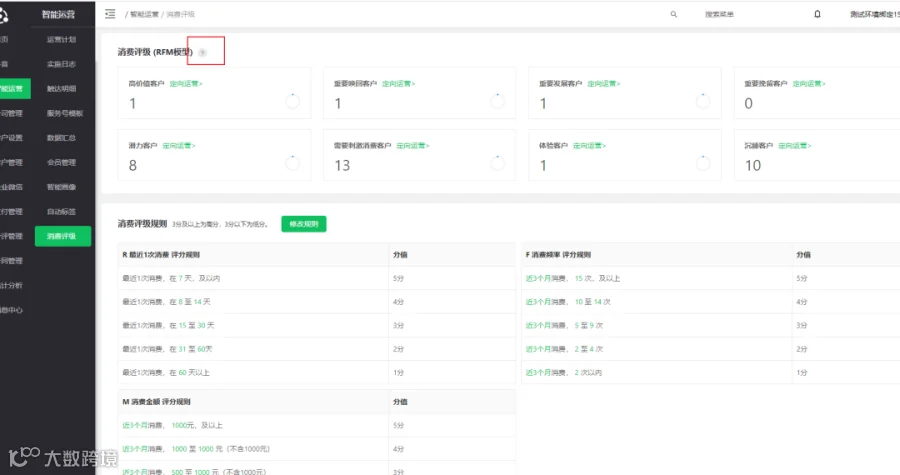Image resolution: width=900 pixels, height=475 pixels.
Task: Click row '最近1次消费，在 31 至 60天'
Action: pyautogui.click(x=316, y=349)
